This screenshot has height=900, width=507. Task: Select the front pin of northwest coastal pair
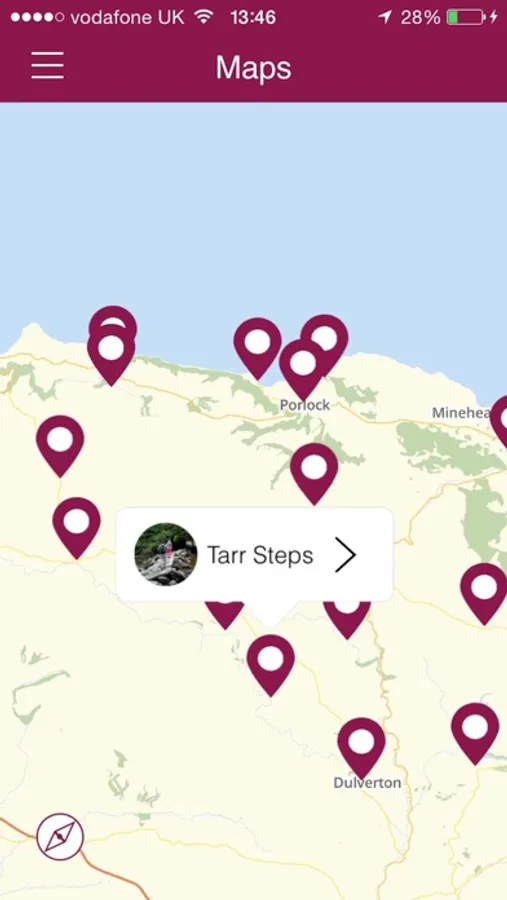pos(111,354)
